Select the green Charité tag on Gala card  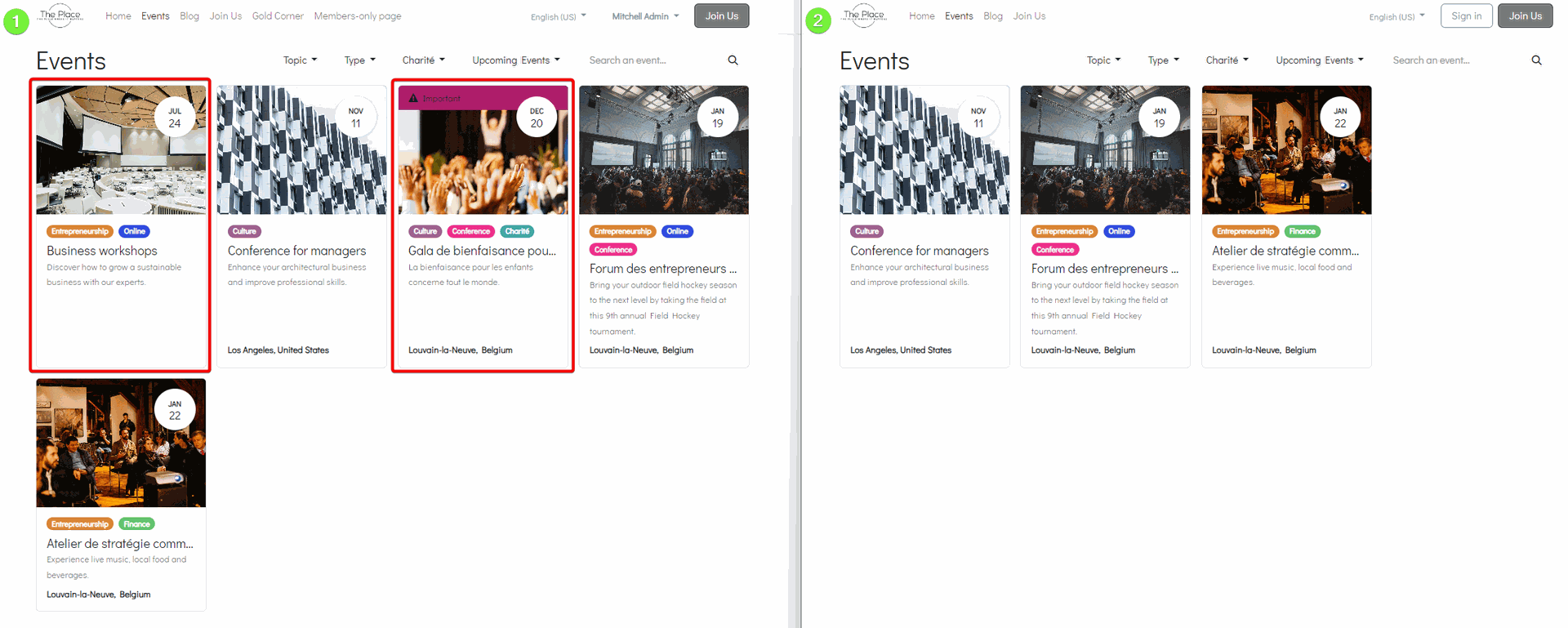click(517, 232)
